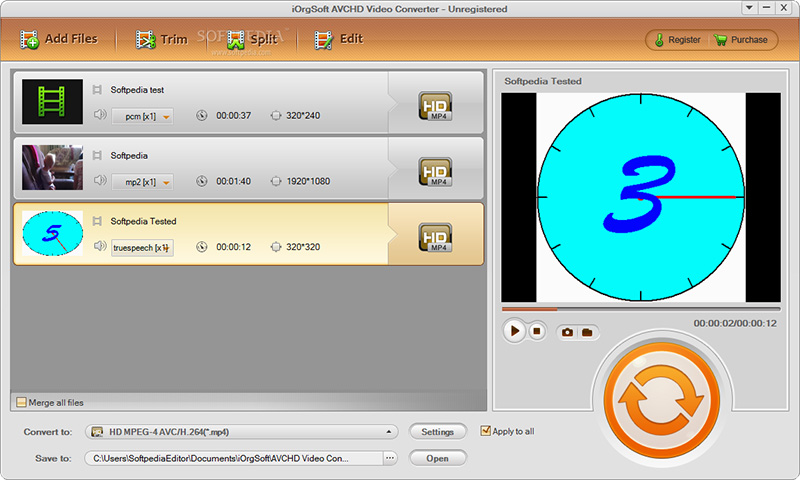Open the mp2 [x1] audio track dropdown
The height and width of the screenshot is (480, 800).
142,182
